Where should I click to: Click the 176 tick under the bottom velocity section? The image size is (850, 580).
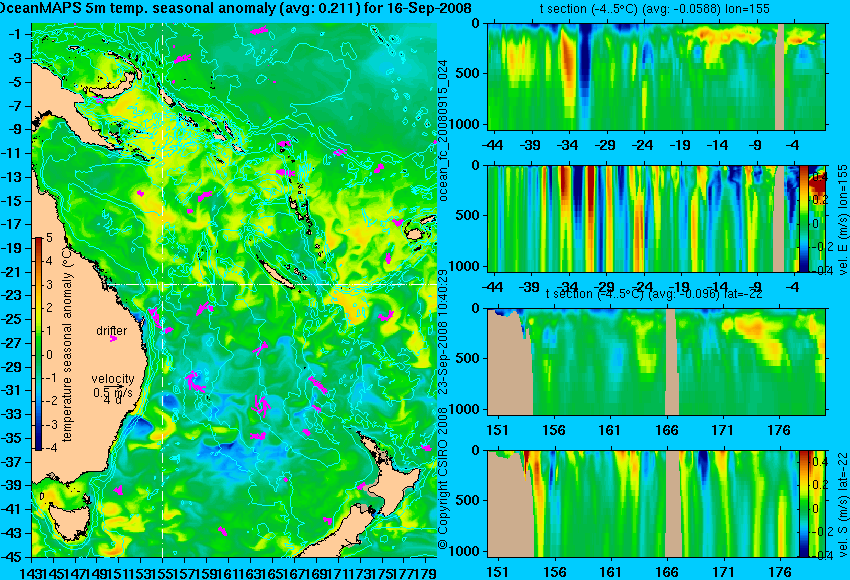780,572
